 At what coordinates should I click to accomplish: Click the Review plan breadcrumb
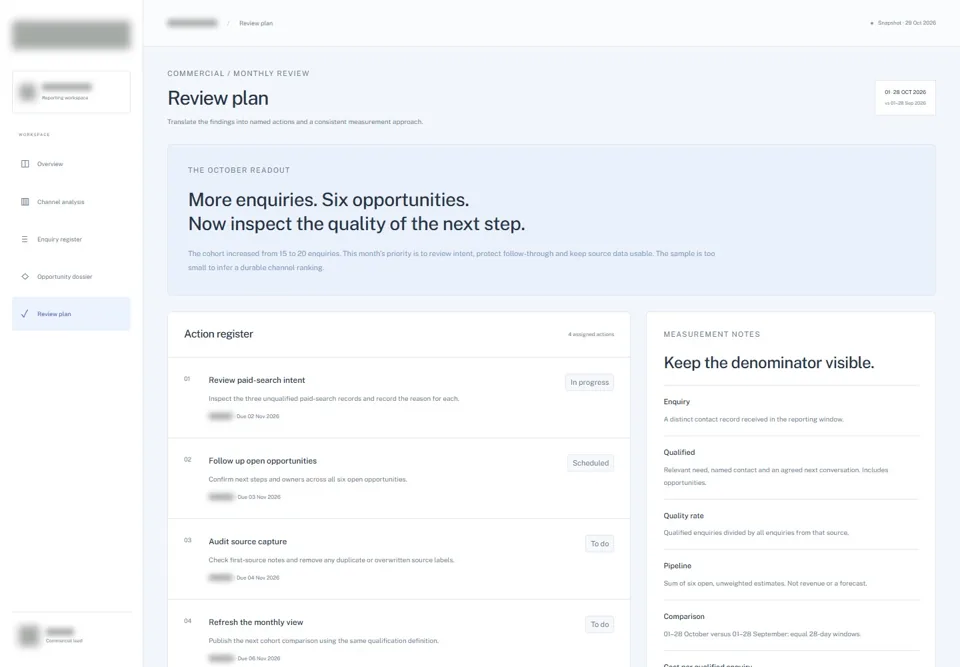(x=256, y=23)
